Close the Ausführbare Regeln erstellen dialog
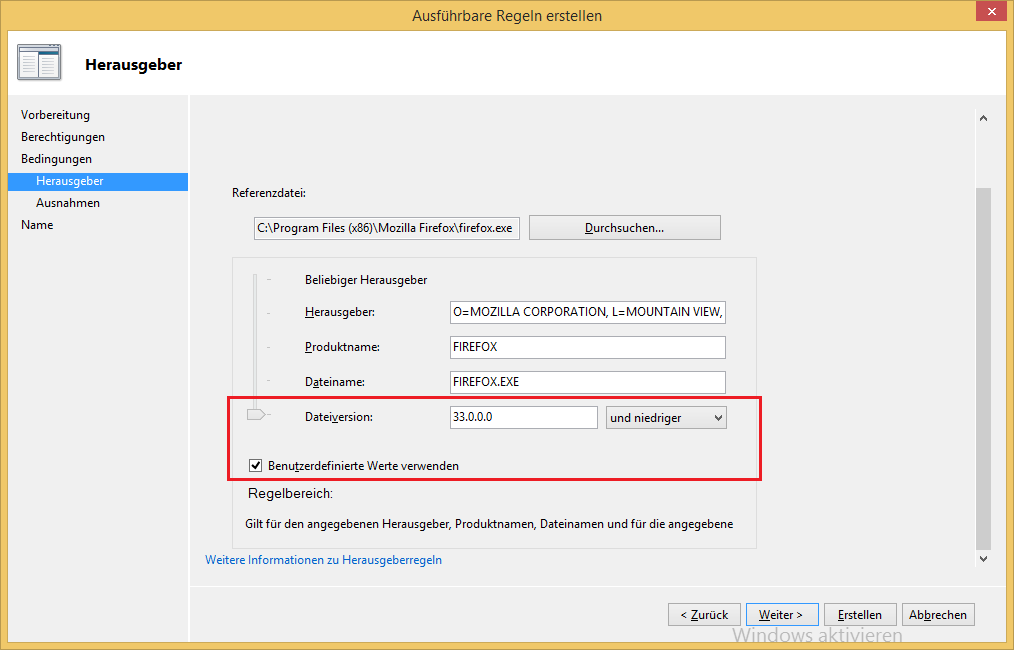The height and width of the screenshot is (650, 1014). tap(992, 12)
